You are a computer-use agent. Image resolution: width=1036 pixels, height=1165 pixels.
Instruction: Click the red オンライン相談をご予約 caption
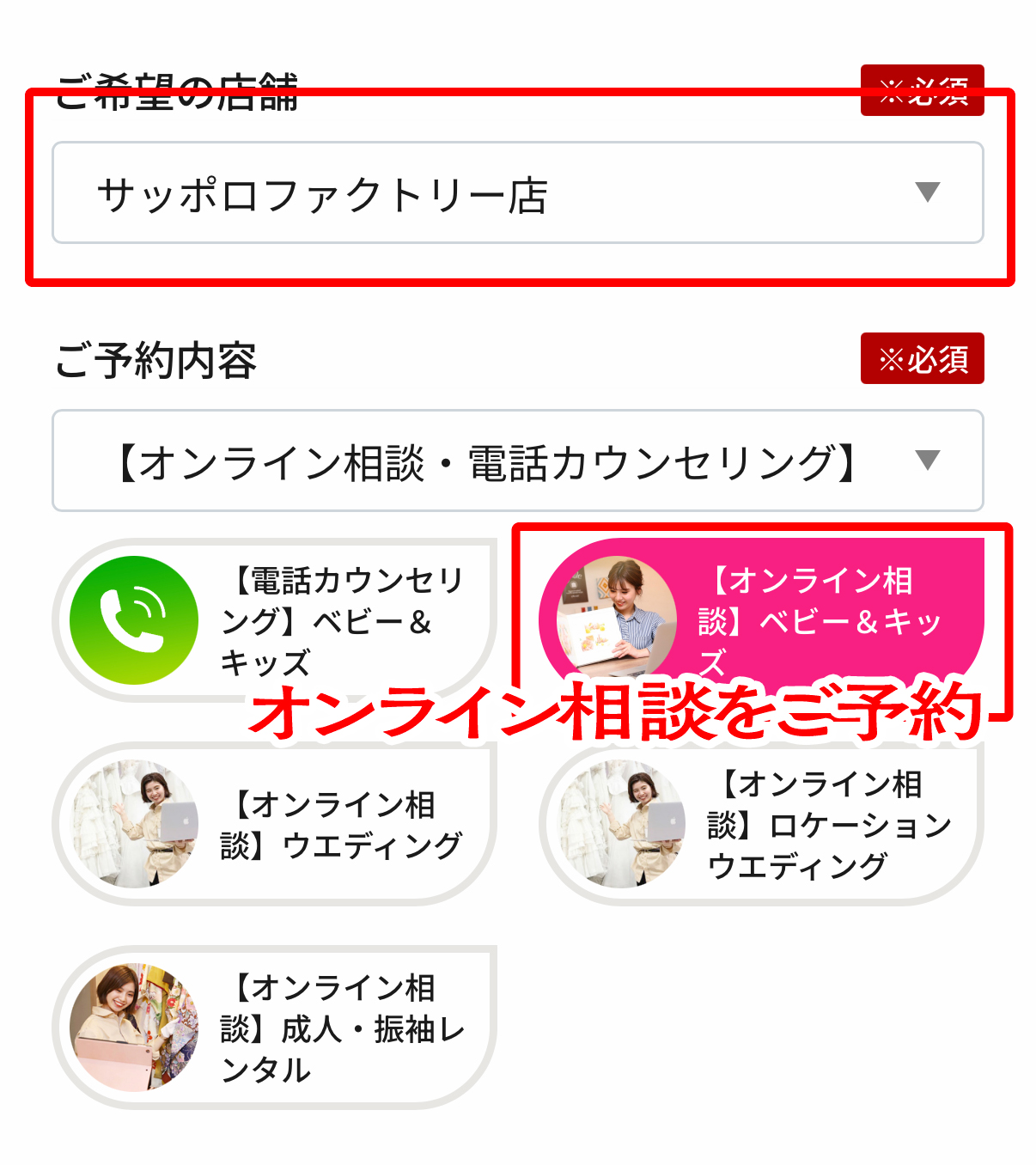[x=615, y=711]
